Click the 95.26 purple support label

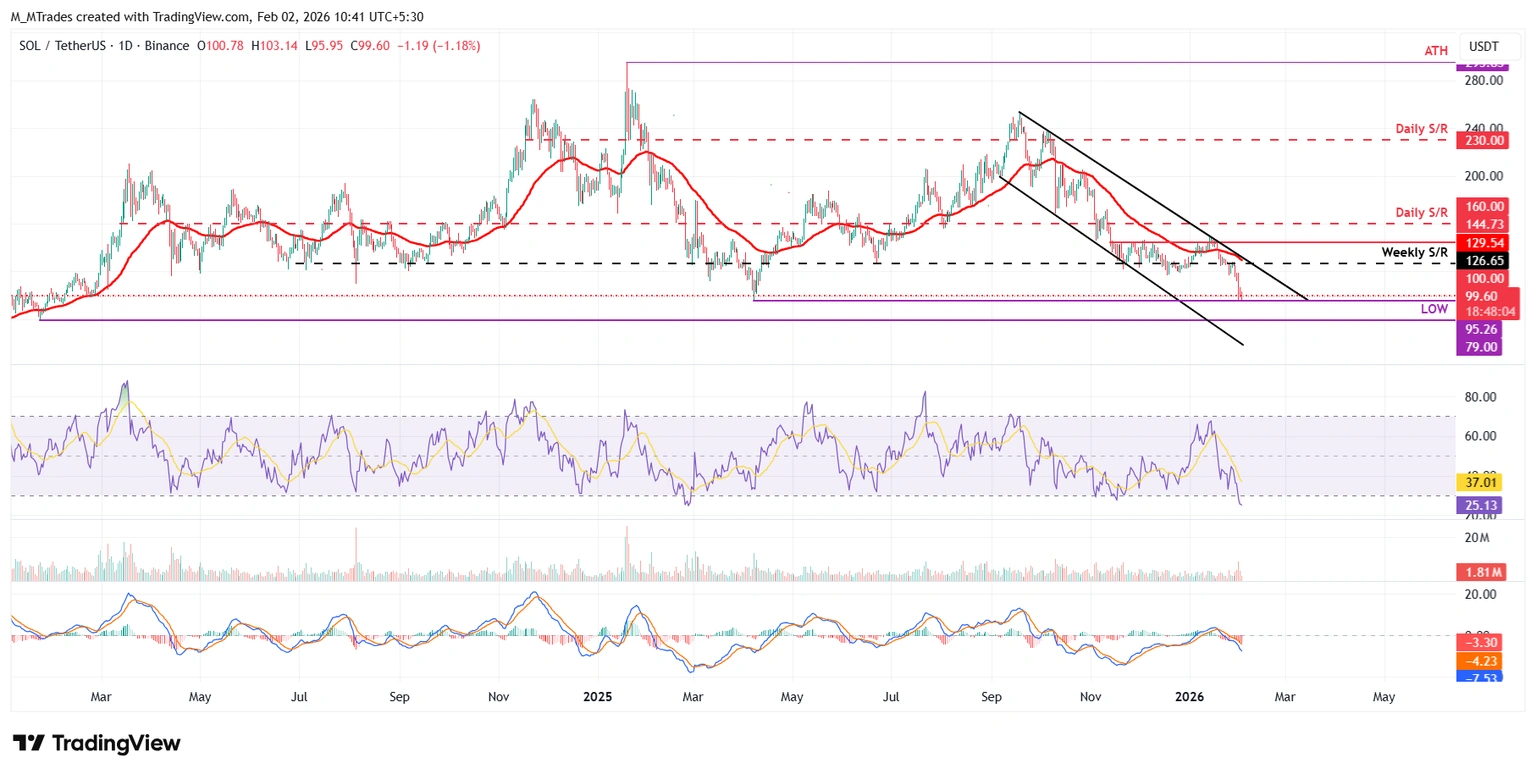pyautogui.click(x=1480, y=329)
